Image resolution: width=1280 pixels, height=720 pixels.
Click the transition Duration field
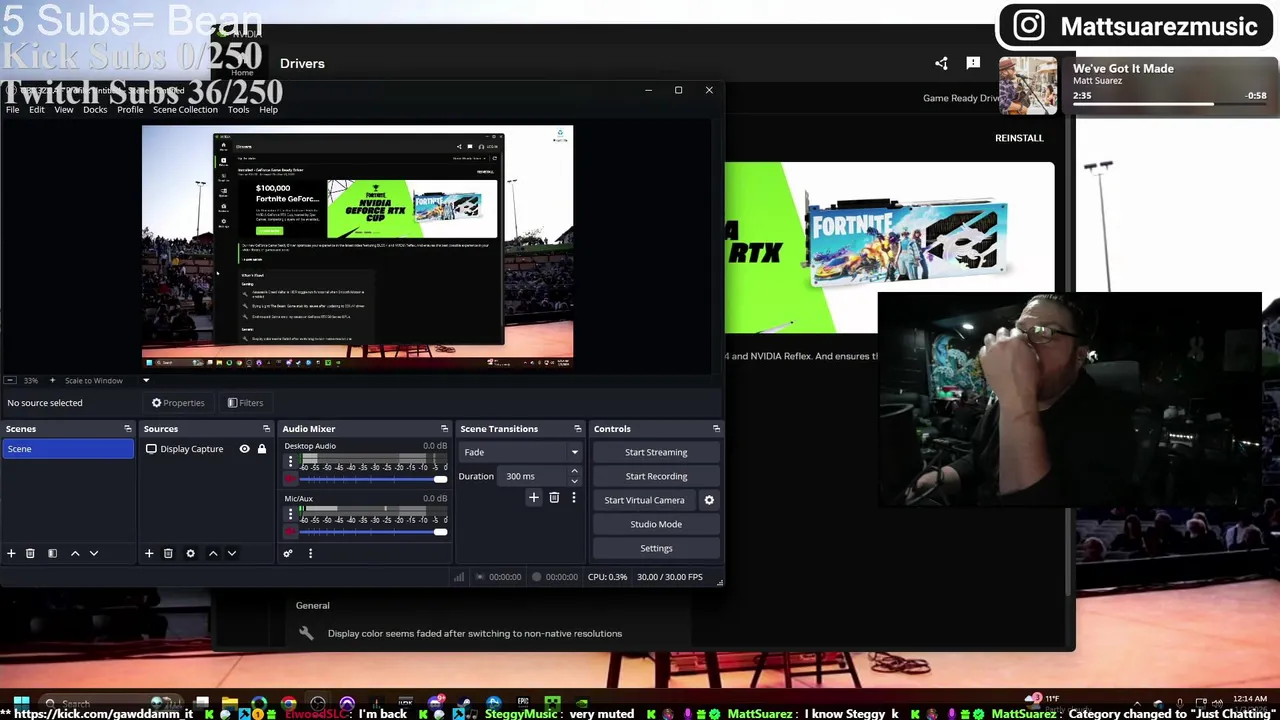(532, 476)
